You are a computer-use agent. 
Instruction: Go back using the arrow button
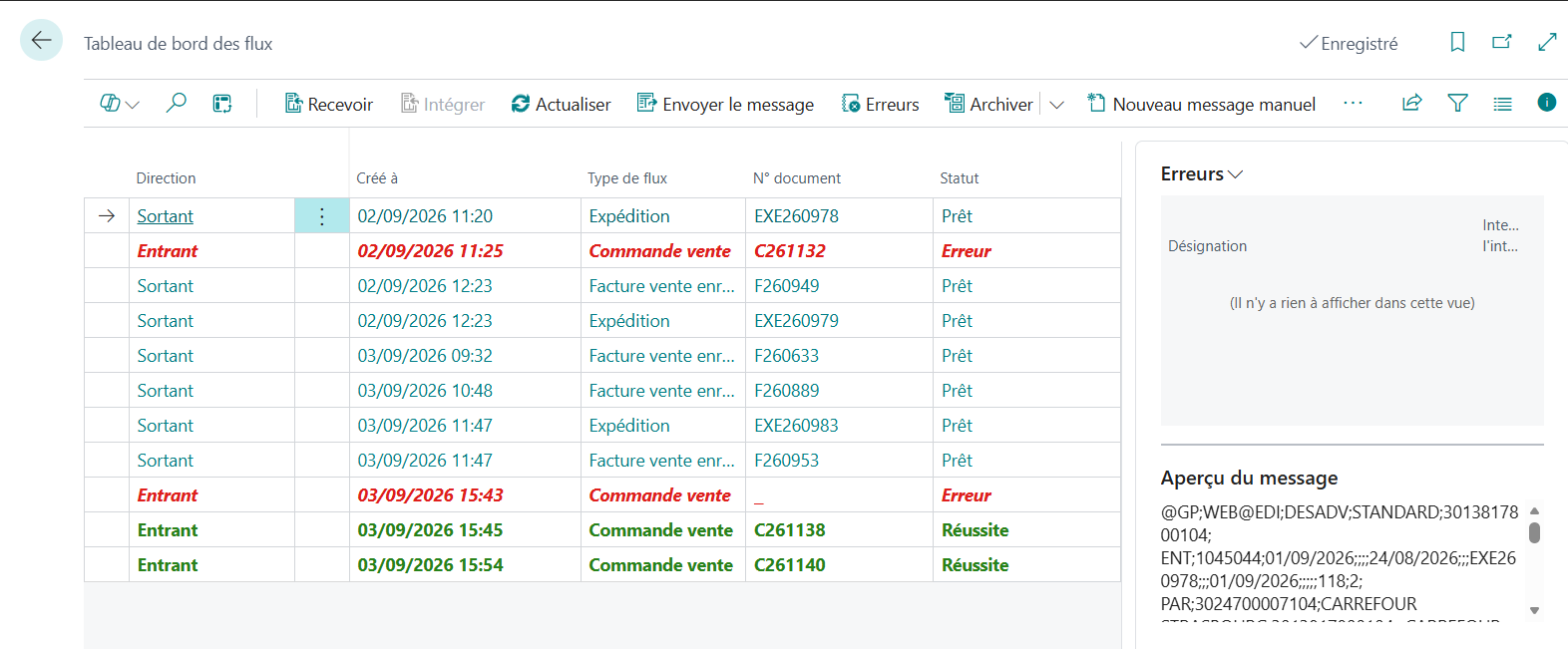pos(41,40)
